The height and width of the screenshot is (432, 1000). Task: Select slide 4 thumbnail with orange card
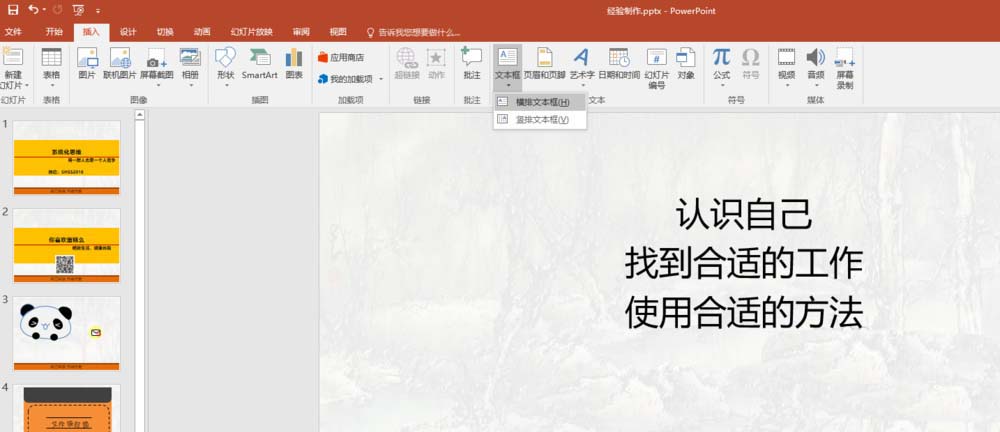pyautogui.click(x=66, y=408)
